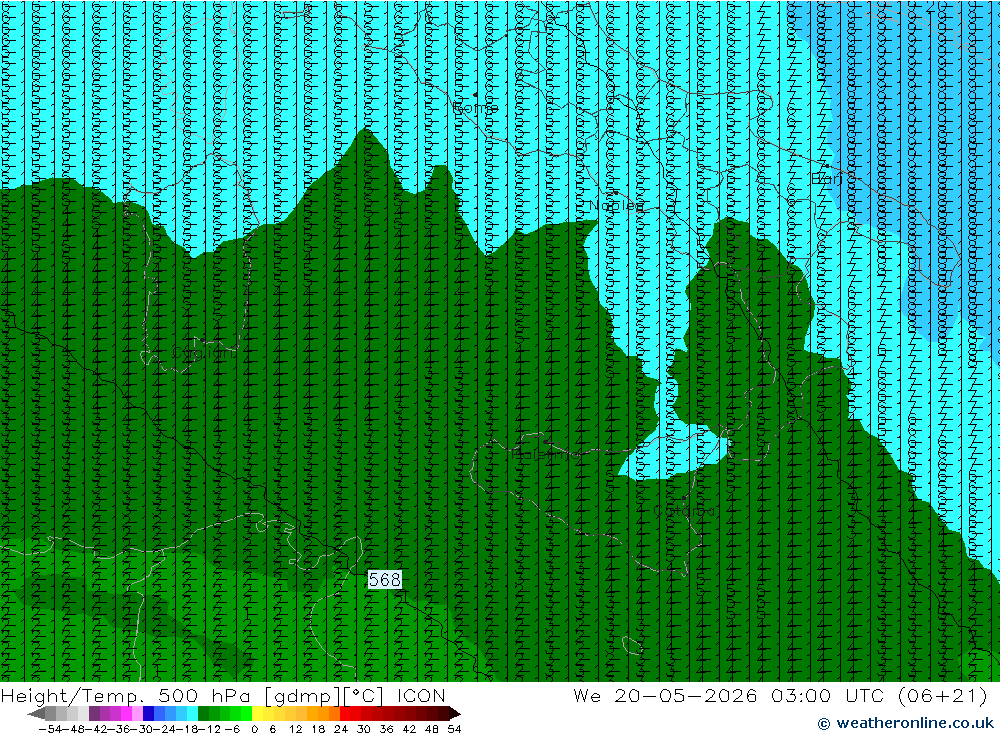Click the dark green -12 legend swatch

pos(203,713)
